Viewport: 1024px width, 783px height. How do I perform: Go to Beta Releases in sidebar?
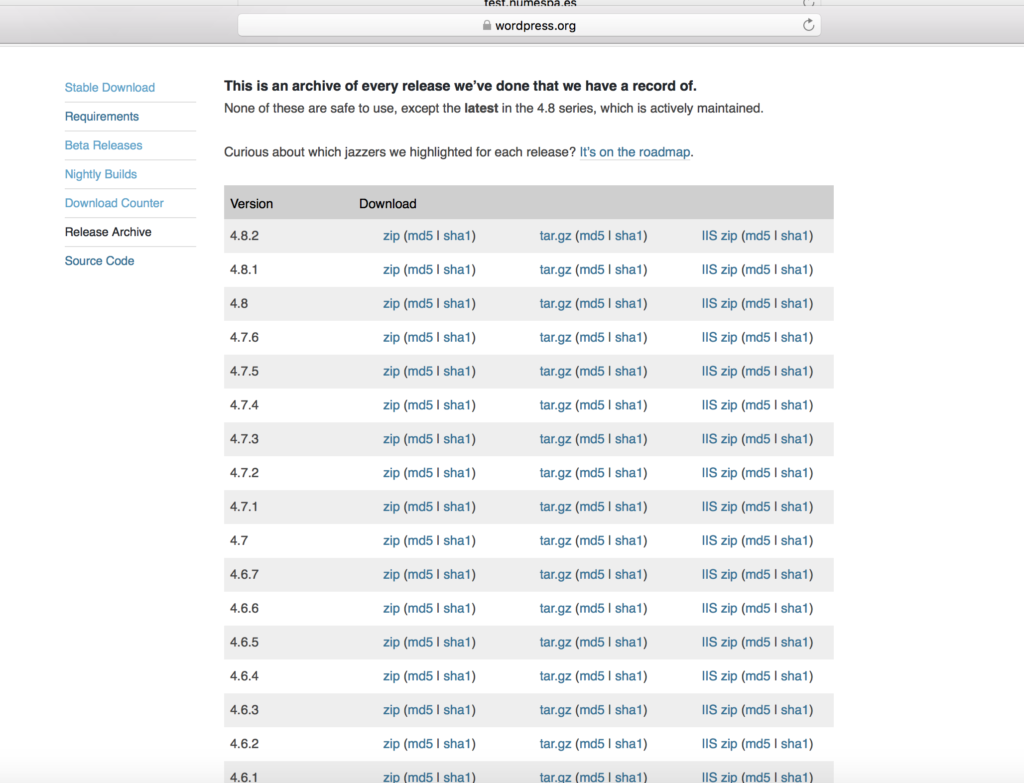104,146
